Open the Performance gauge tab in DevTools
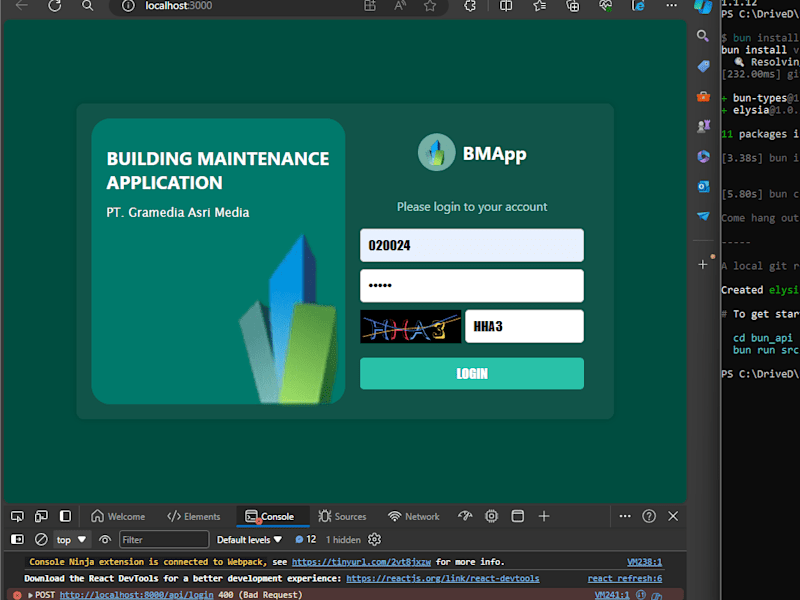The height and width of the screenshot is (600, 800). (465, 516)
